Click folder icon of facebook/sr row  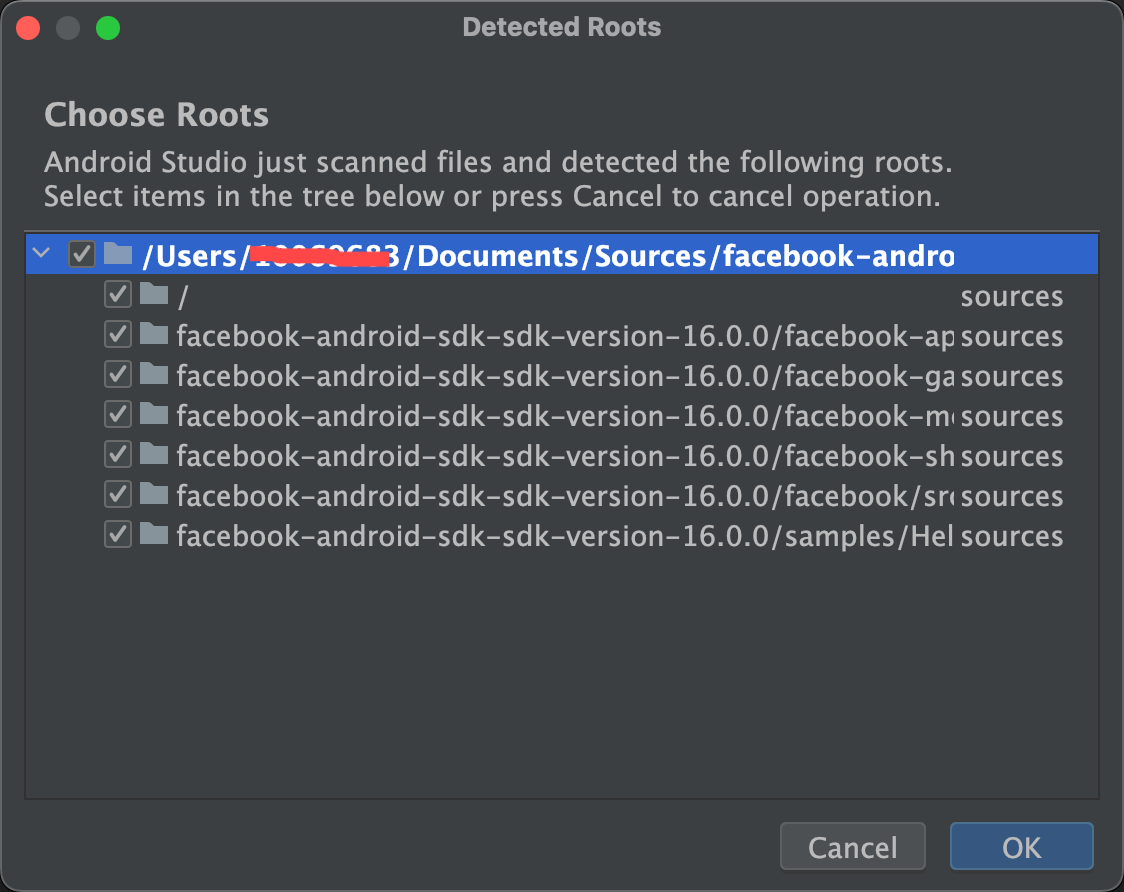(x=153, y=494)
